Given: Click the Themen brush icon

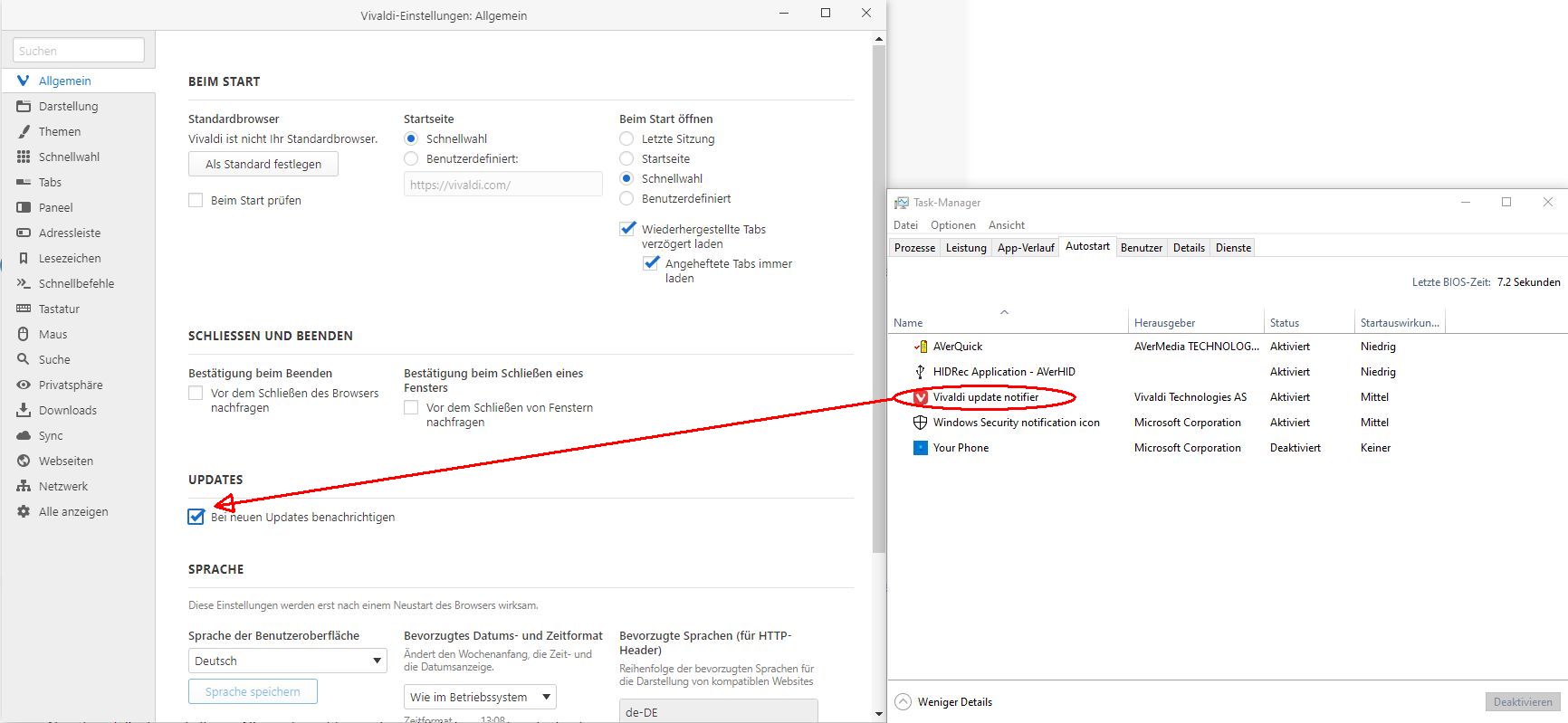Looking at the screenshot, I should click(x=24, y=131).
